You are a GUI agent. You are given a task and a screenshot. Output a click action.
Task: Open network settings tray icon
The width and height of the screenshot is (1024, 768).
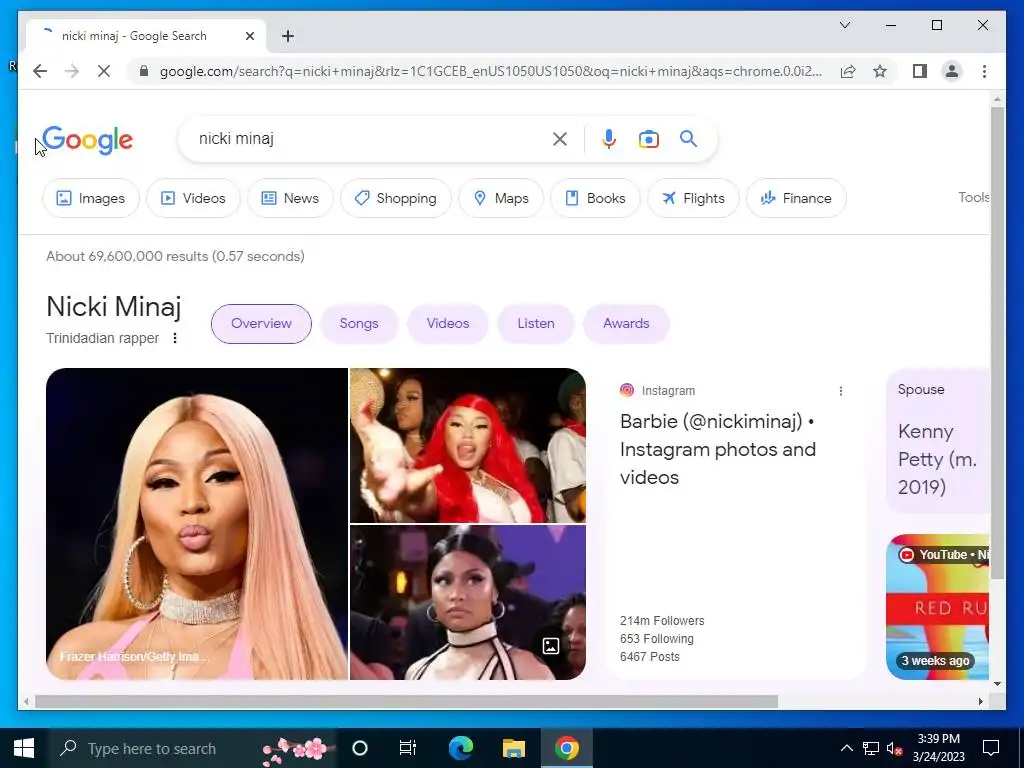tap(871, 748)
